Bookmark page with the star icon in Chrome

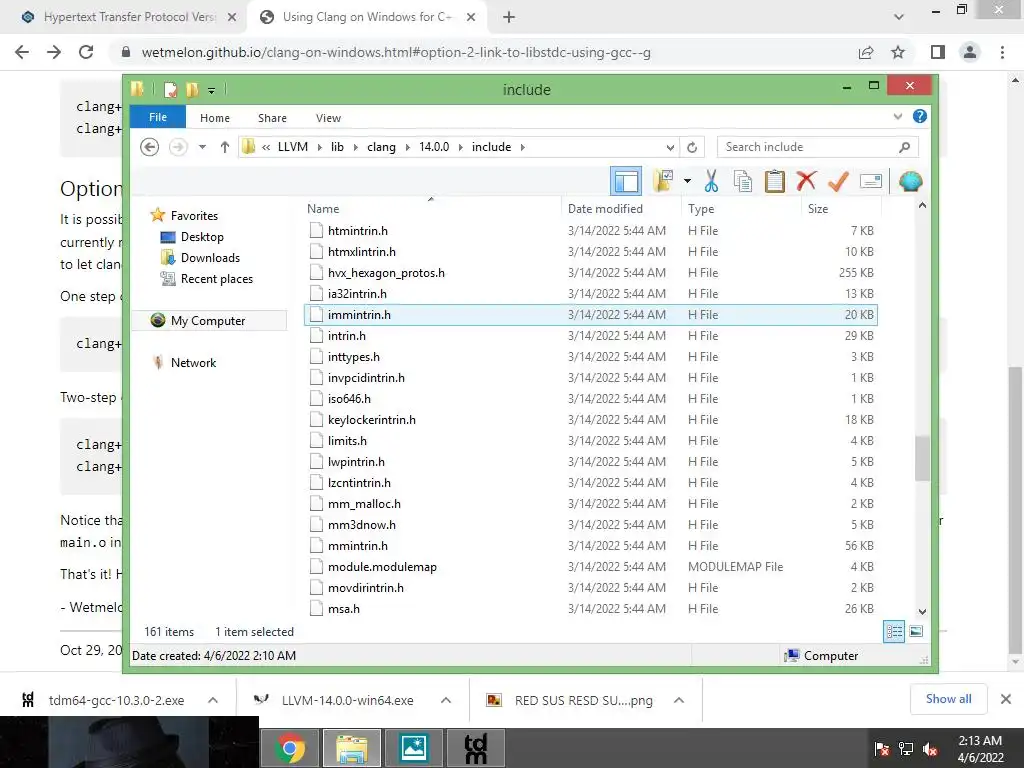tap(898, 52)
